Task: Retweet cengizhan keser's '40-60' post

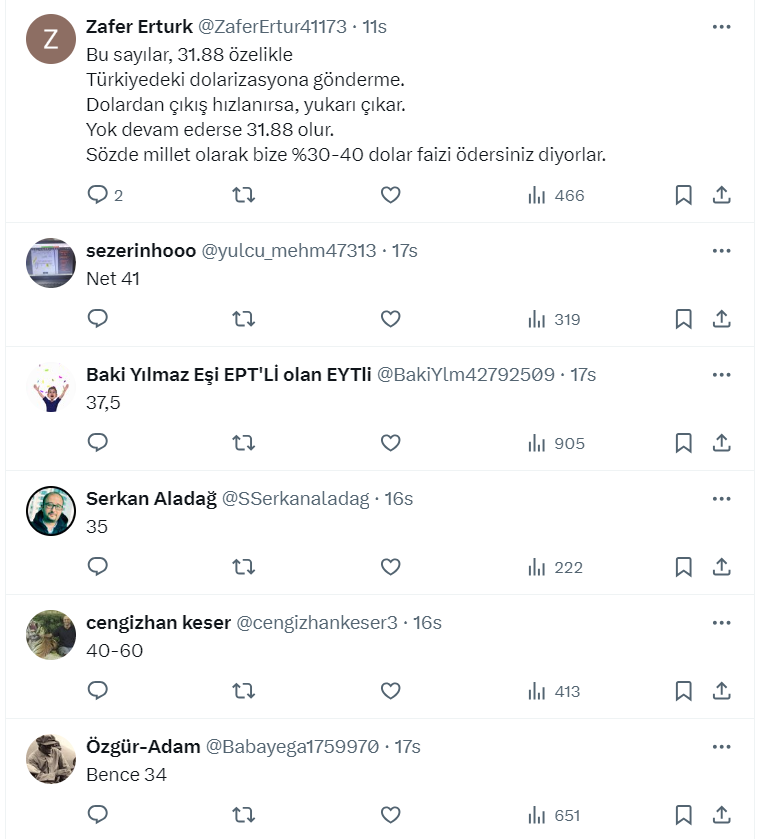Action: tap(243, 691)
